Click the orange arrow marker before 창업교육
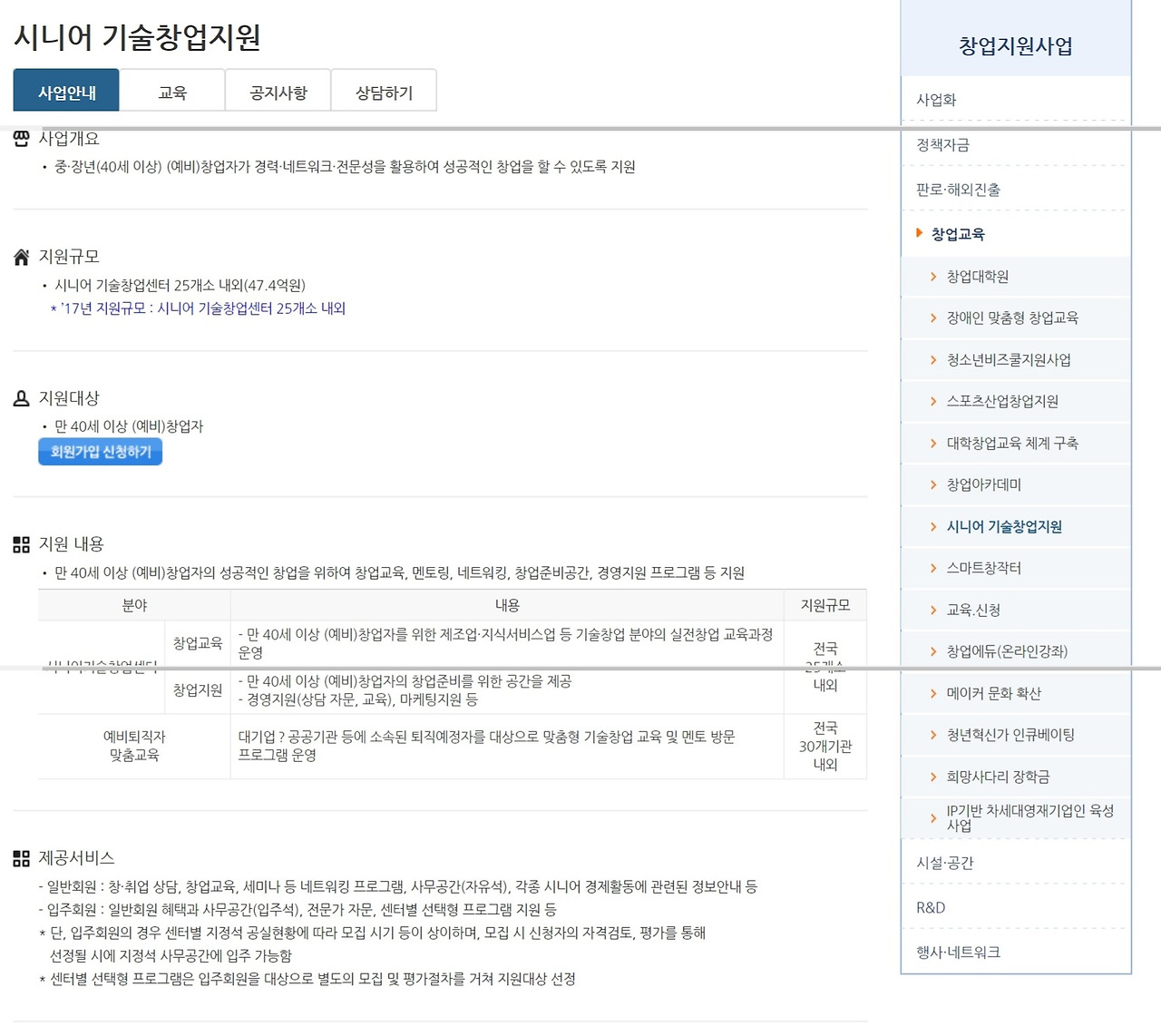 pyautogui.click(x=921, y=232)
